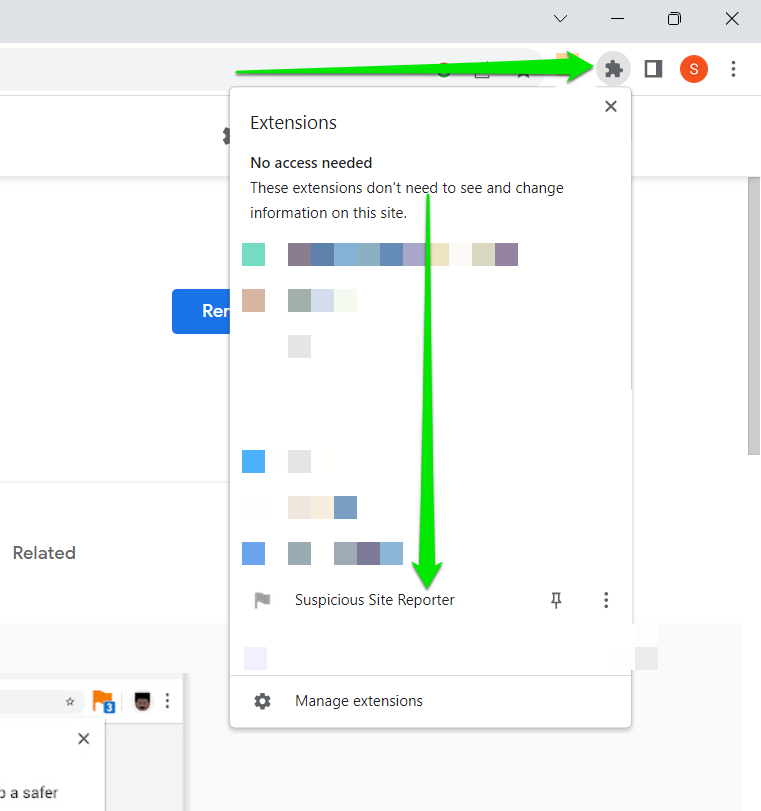Screen dimensions: 761x811
Task: Click the blue button behind the popup
Action: click(201, 311)
